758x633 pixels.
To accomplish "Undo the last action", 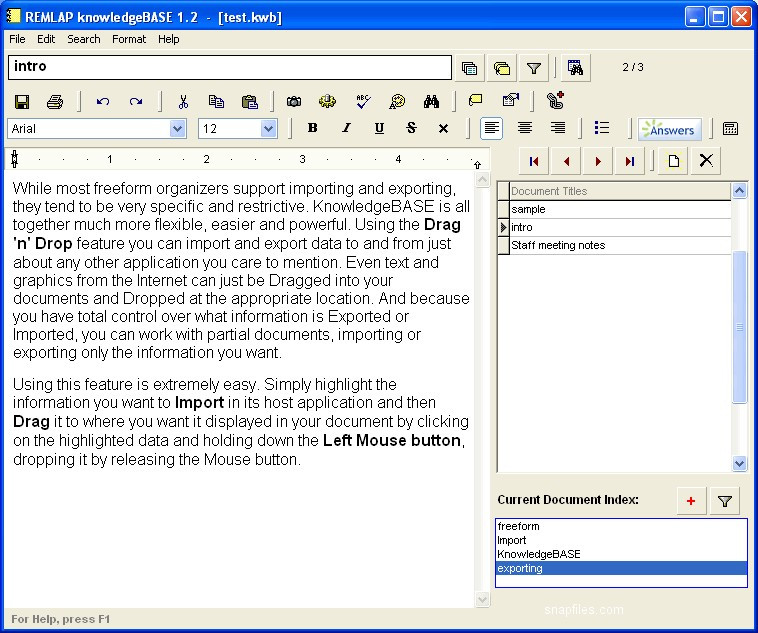I will (102, 102).
